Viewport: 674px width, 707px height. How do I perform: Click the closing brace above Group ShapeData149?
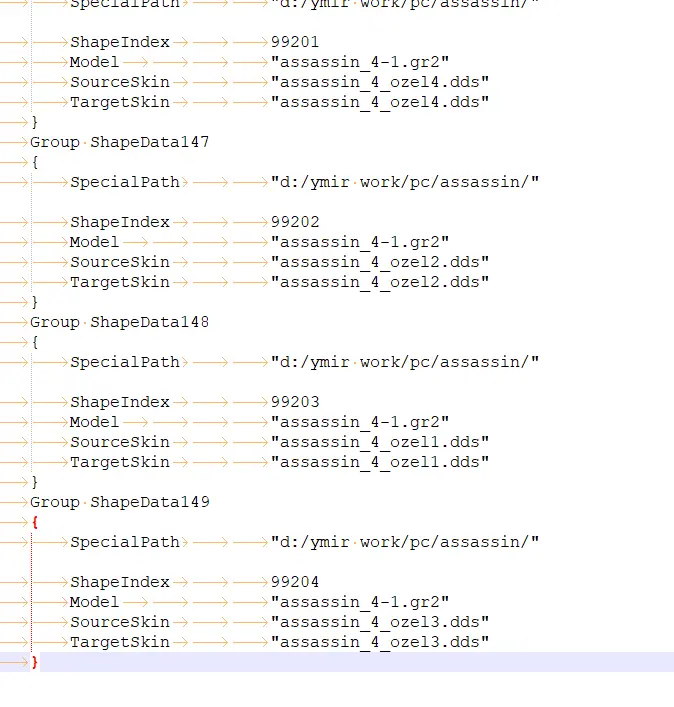coord(35,482)
